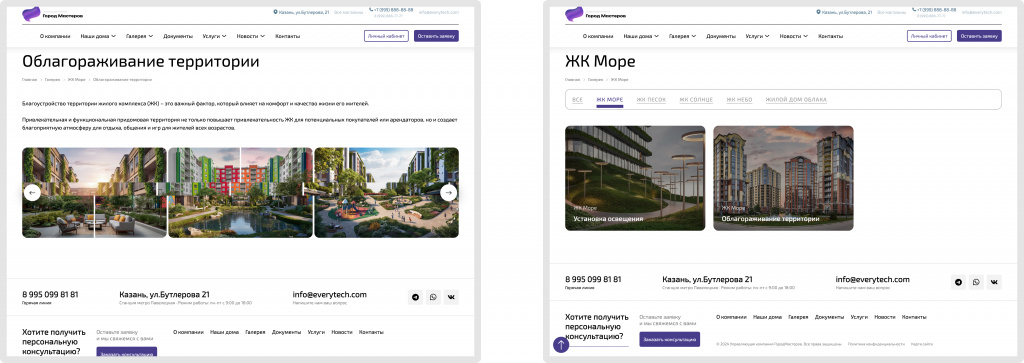Click Галерея breadcrumb on ЖК Море page

point(595,80)
